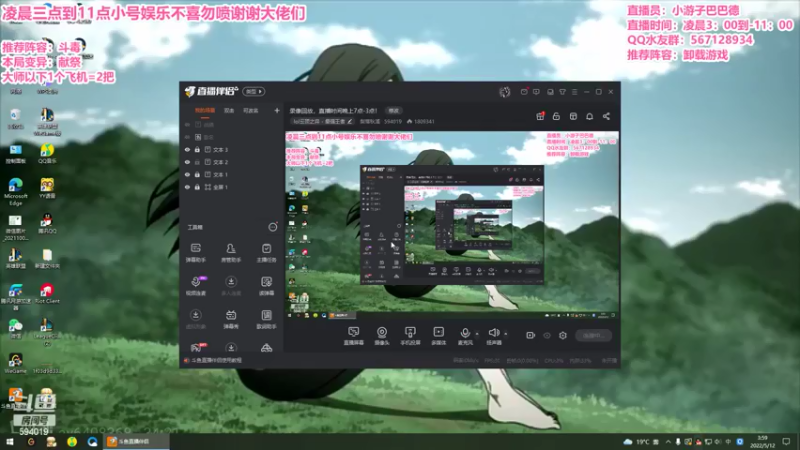
Task: Click the live streaming button at the bottom right
Action: pos(593,335)
